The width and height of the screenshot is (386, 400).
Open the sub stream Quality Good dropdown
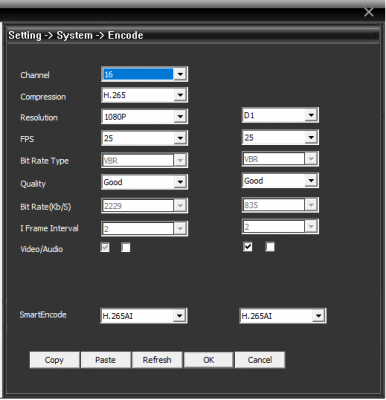pos(280,181)
